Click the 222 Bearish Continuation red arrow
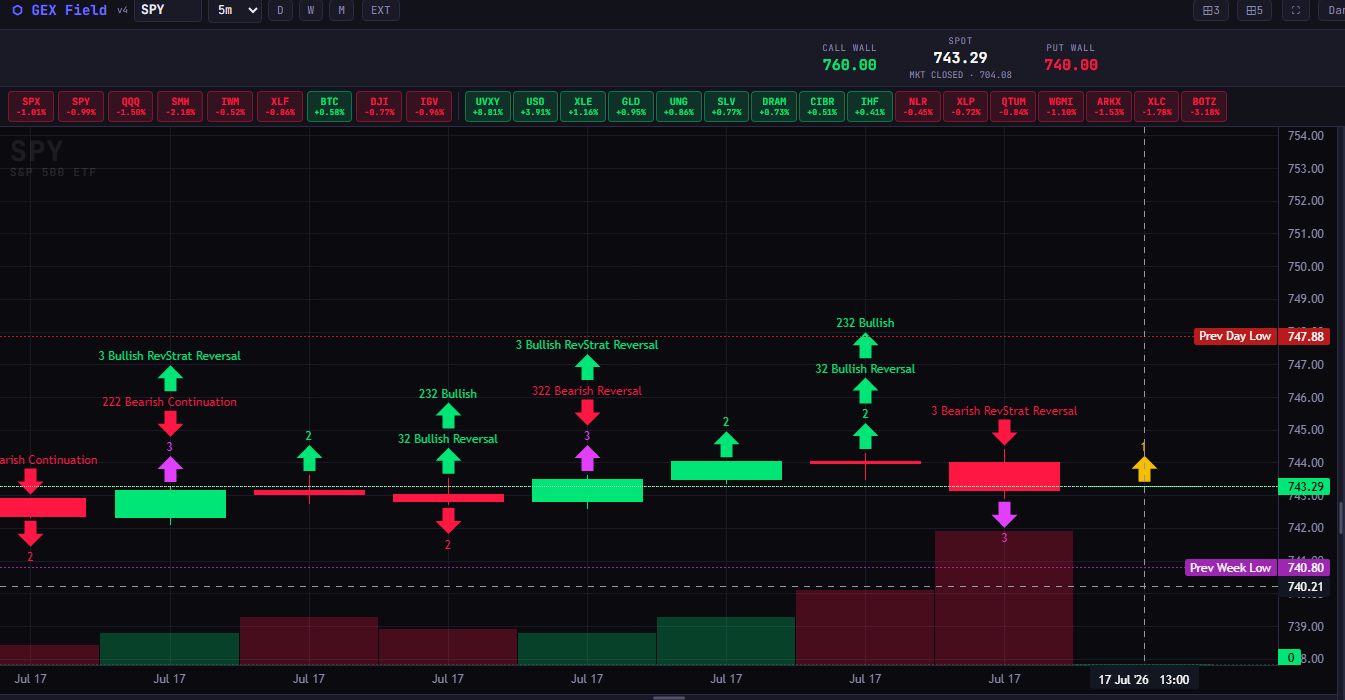 [x=170, y=423]
